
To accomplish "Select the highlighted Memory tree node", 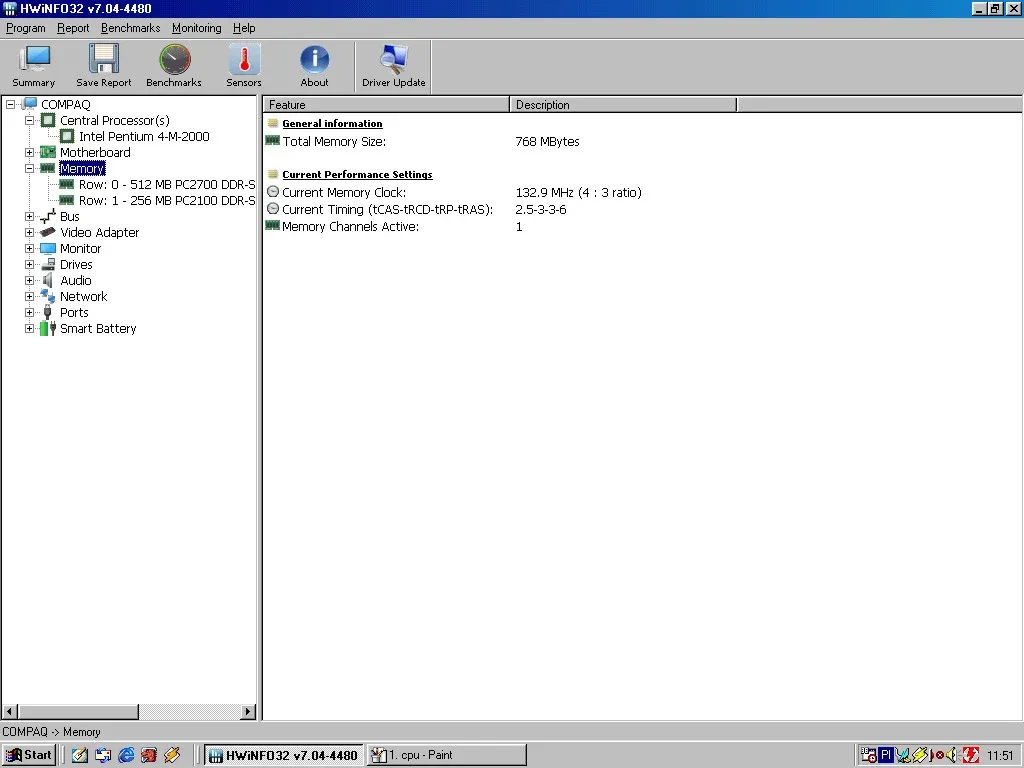I will pyautogui.click(x=82, y=168).
